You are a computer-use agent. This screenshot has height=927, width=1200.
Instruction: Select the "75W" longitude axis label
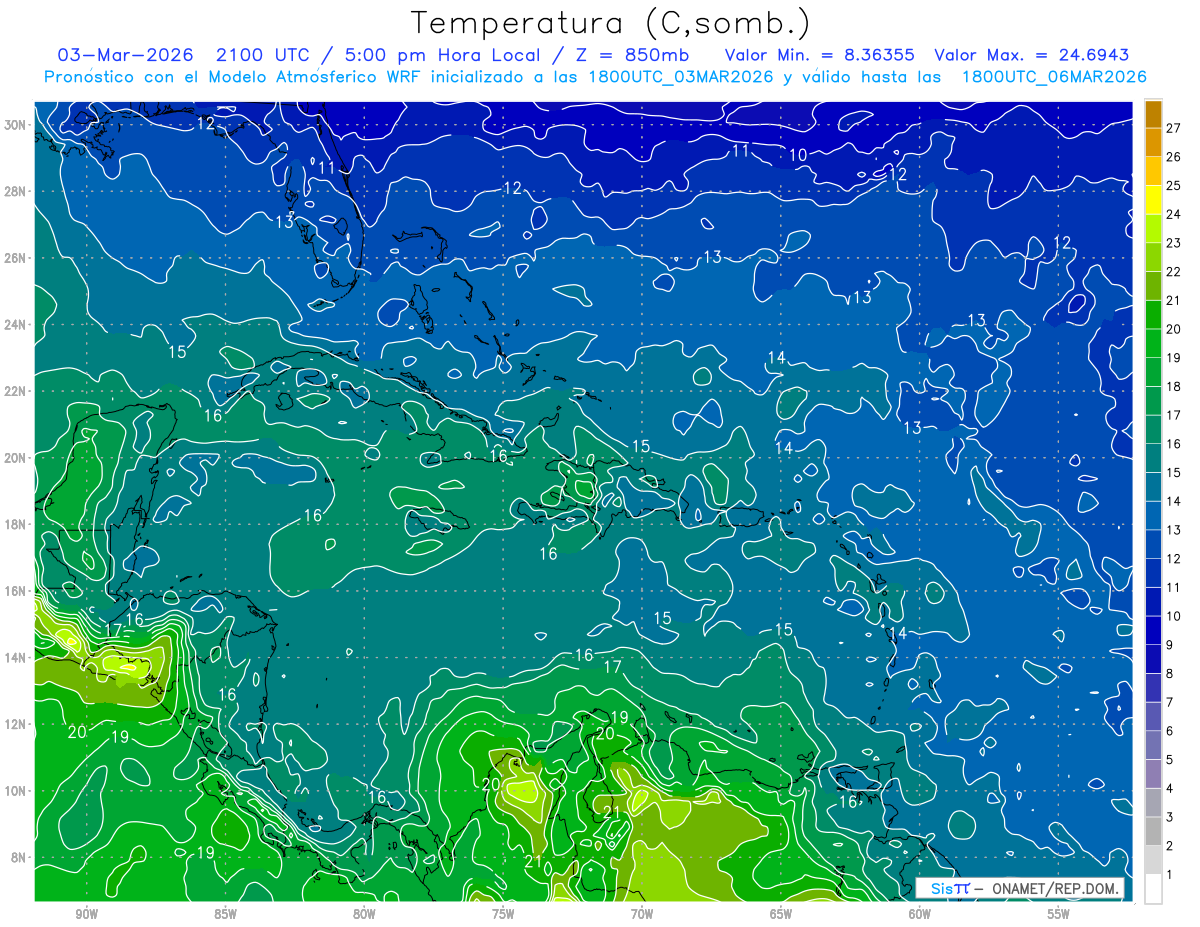[x=503, y=914]
